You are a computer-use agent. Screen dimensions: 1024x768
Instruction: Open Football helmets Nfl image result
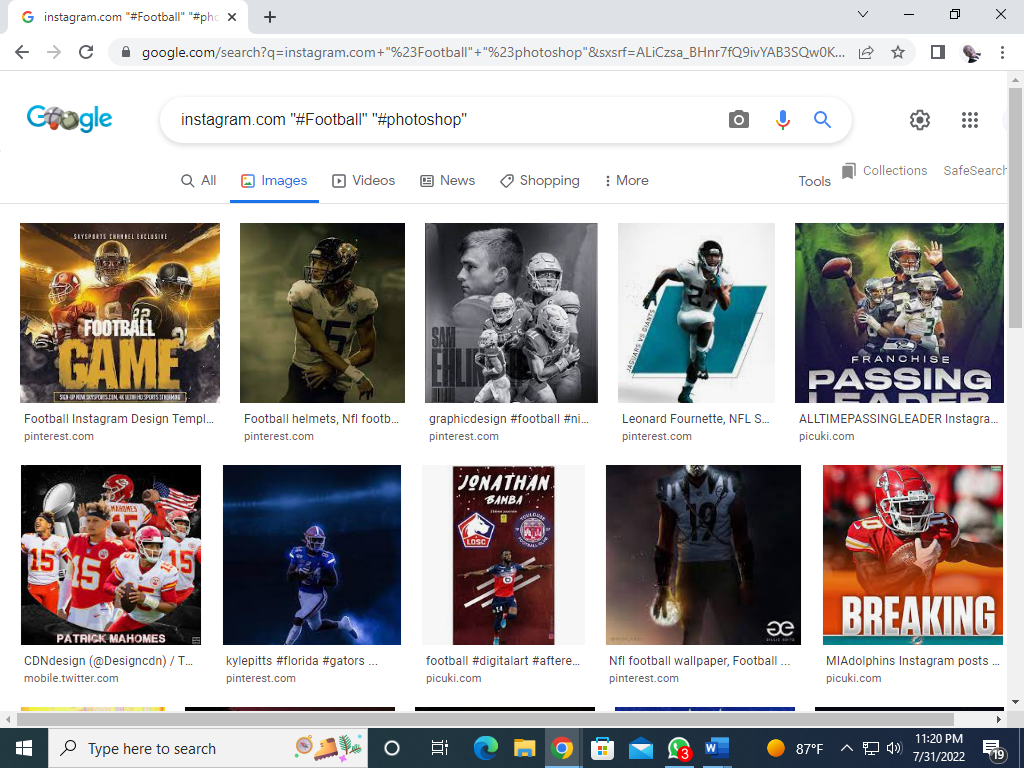tap(322, 313)
